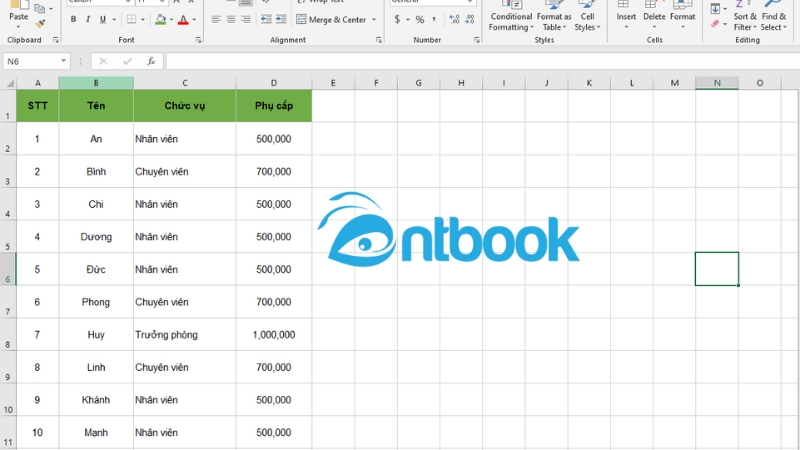Apply red Font Color
Viewport: 800px width, 450px height.
[x=183, y=19]
